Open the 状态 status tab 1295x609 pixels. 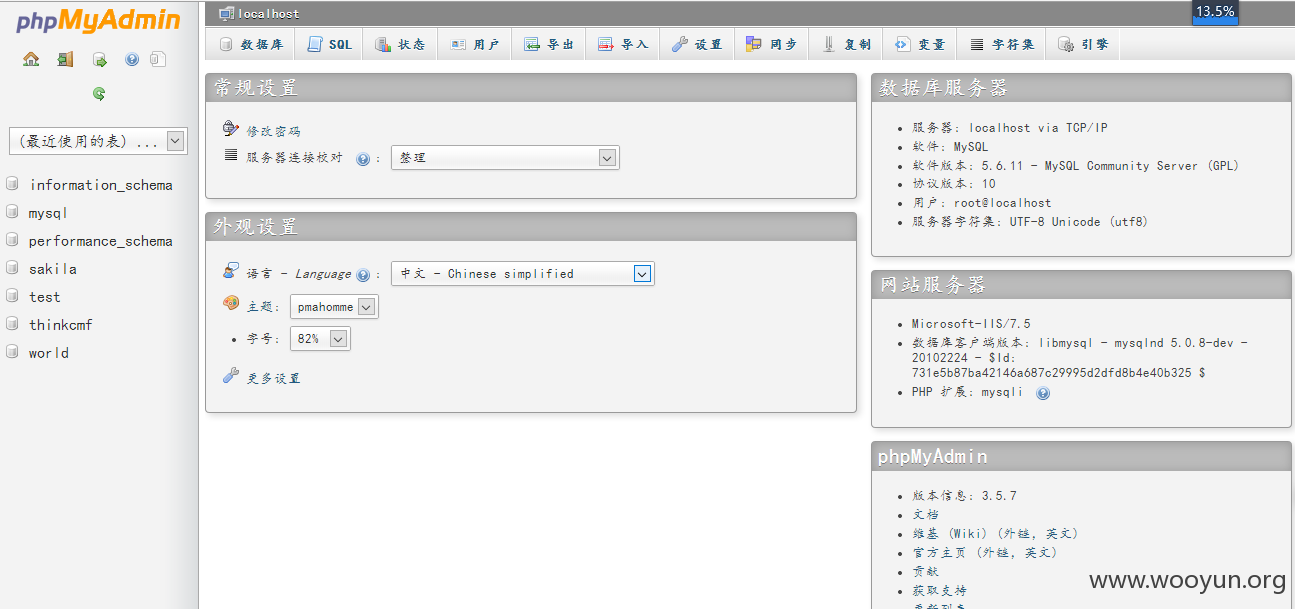[400, 44]
